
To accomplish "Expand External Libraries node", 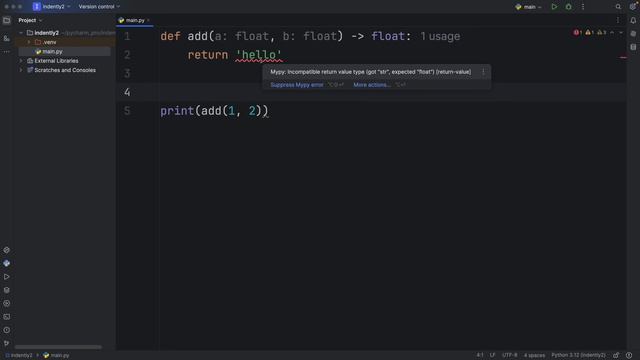I will [21, 61].
